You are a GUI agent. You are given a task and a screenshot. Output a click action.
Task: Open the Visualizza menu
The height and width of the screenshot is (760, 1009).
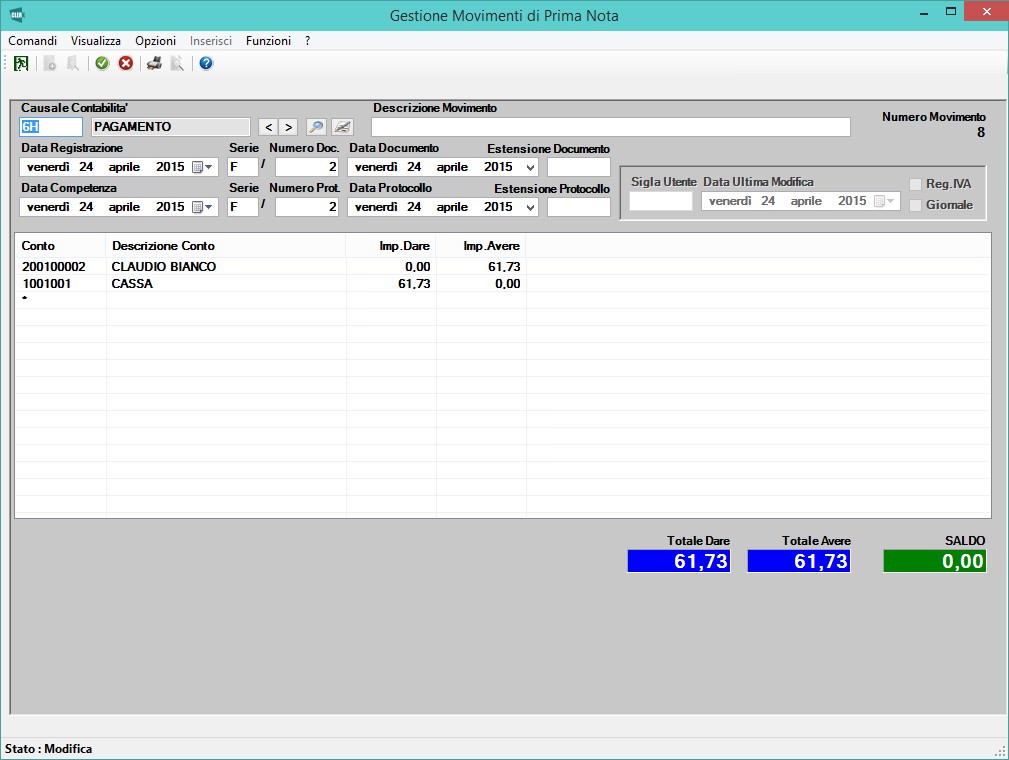pos(96,41)
